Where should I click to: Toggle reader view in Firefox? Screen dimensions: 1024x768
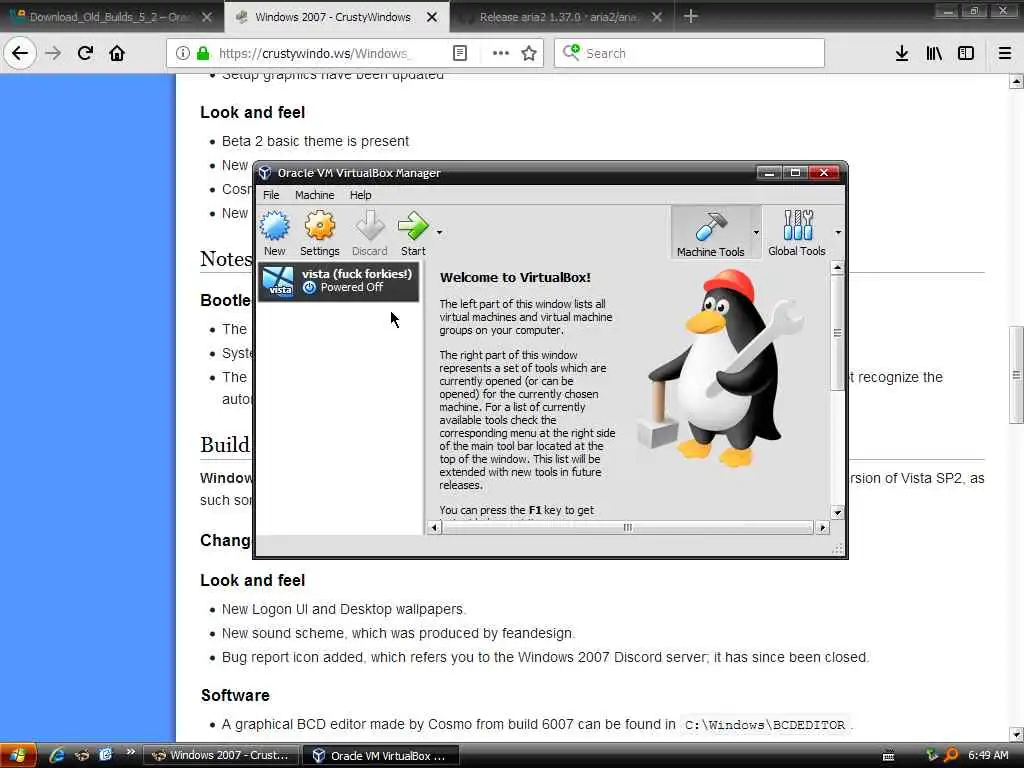coord(460,53)
